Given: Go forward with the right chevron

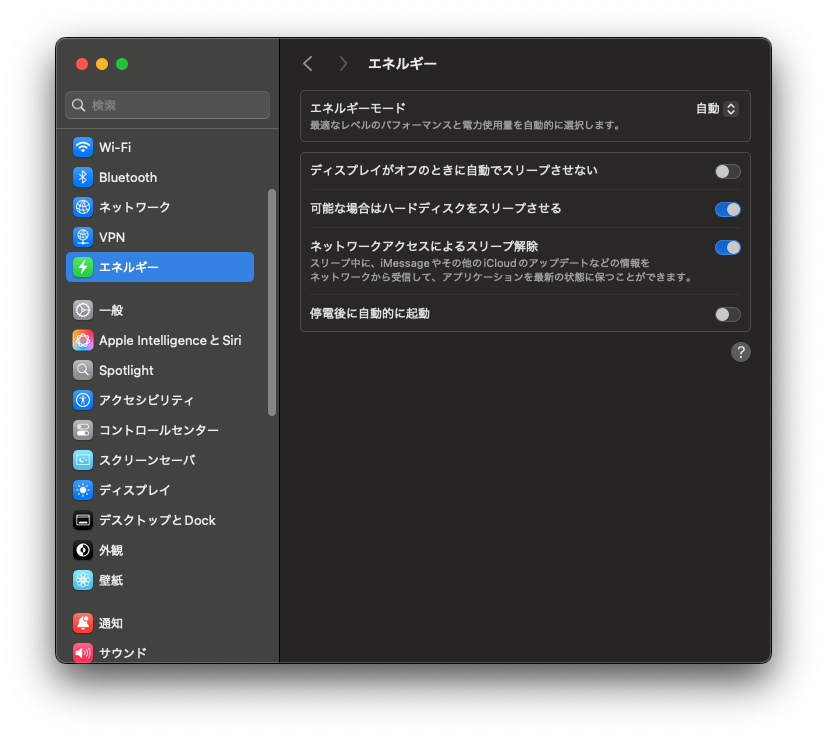Looking at the screenshot, I should point(343,64).
